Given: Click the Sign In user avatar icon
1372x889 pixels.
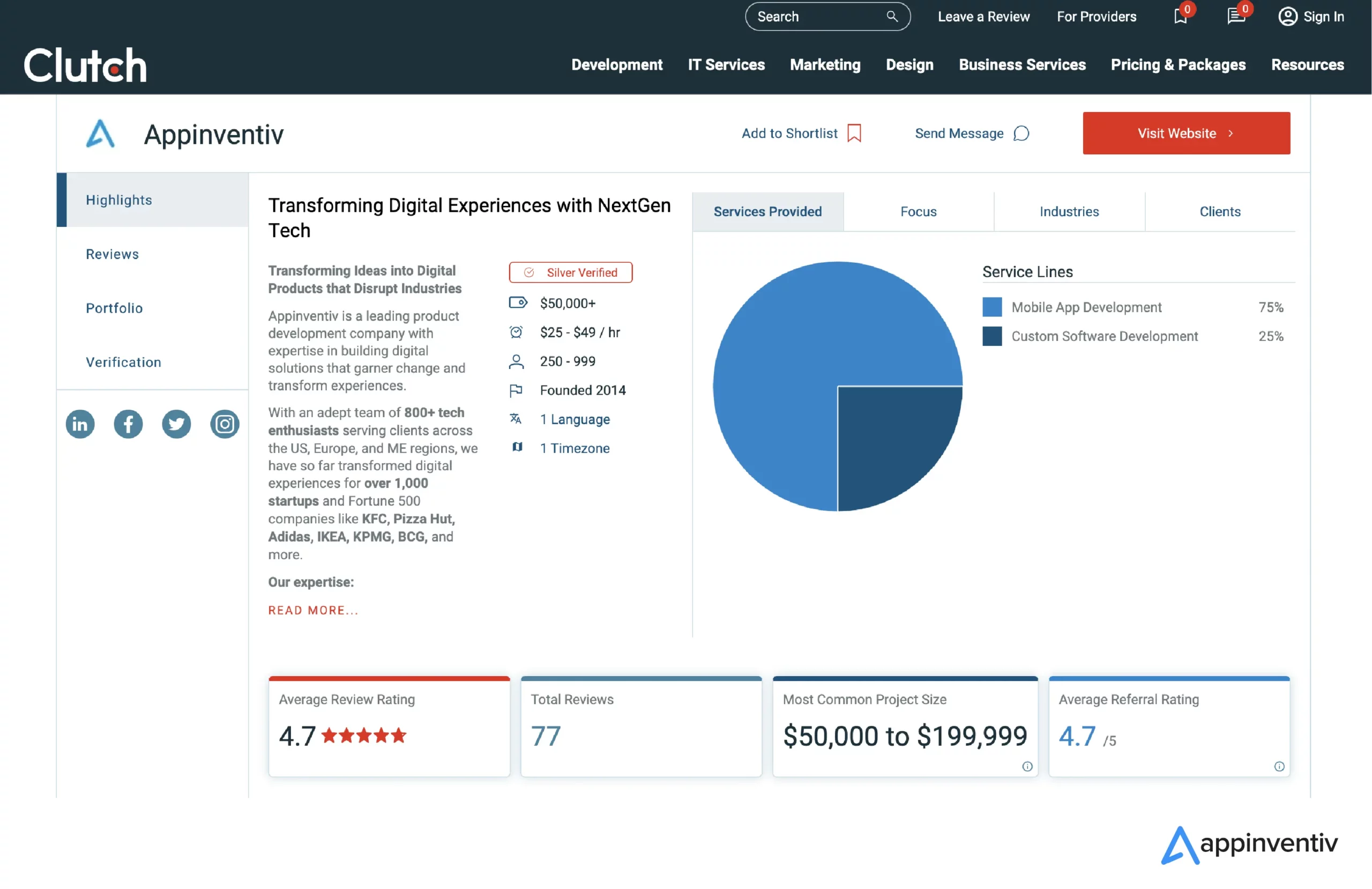Looking at the screenshot, I should pos(1287,16).
